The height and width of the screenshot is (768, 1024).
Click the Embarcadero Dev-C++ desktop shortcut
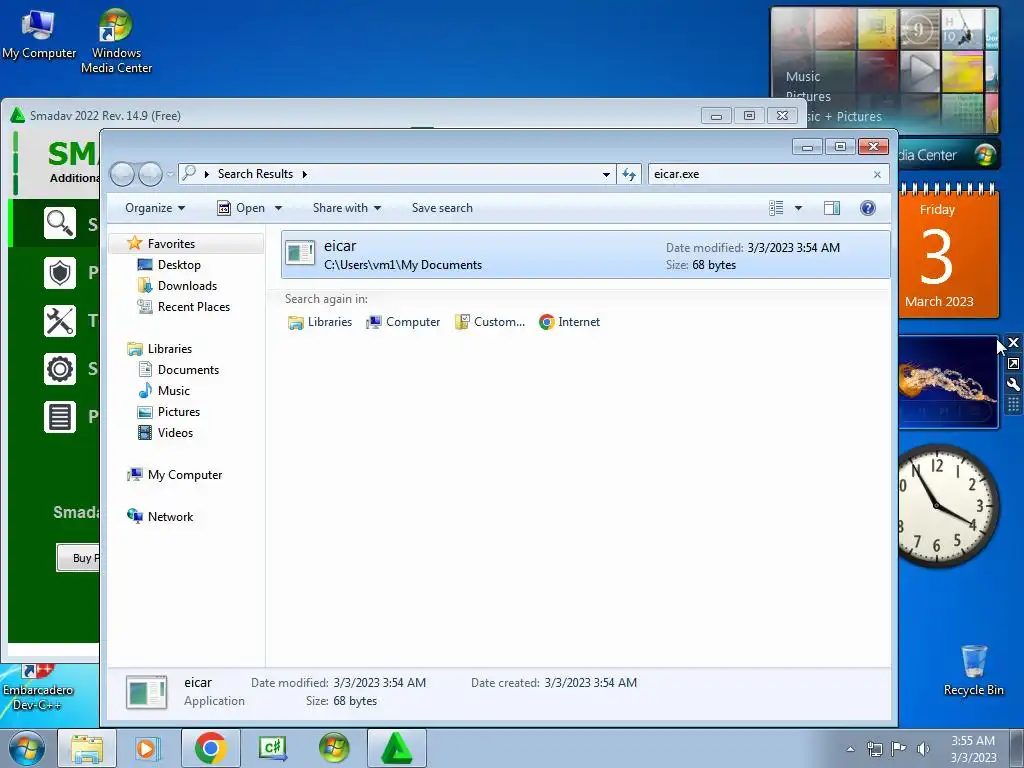pos(37,688)
